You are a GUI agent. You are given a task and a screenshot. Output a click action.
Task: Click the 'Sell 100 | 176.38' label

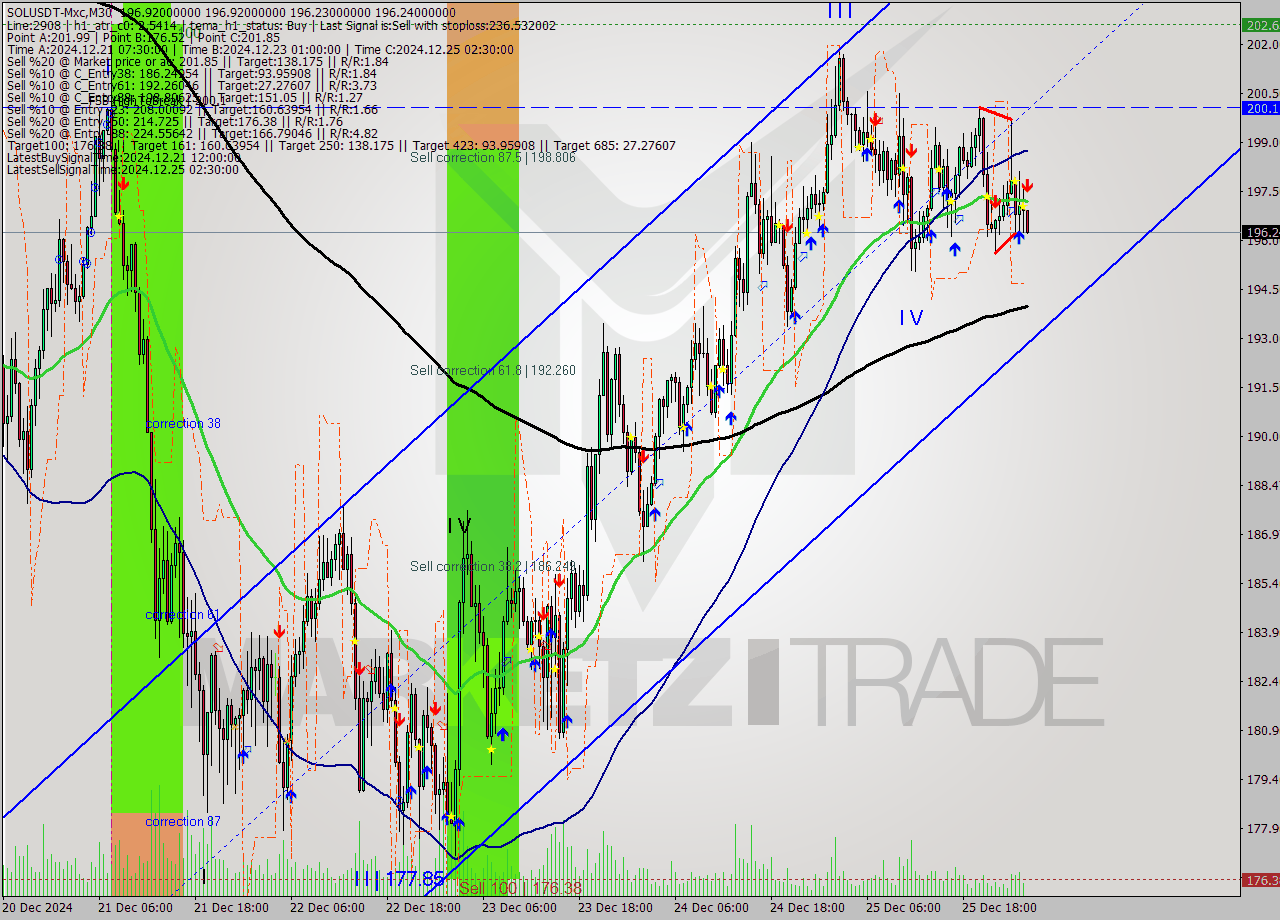coord(520,888)
